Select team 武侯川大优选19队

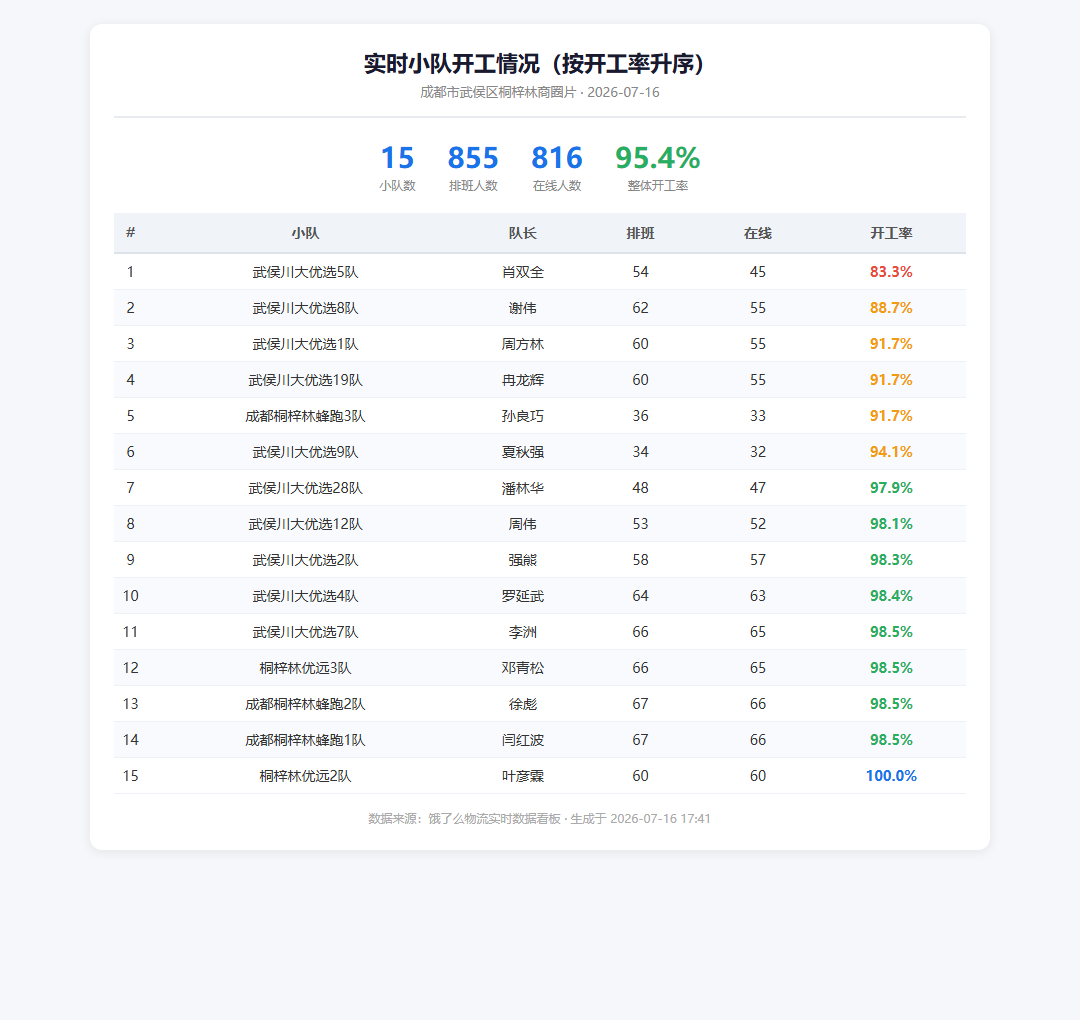click(x=305, y=380)
